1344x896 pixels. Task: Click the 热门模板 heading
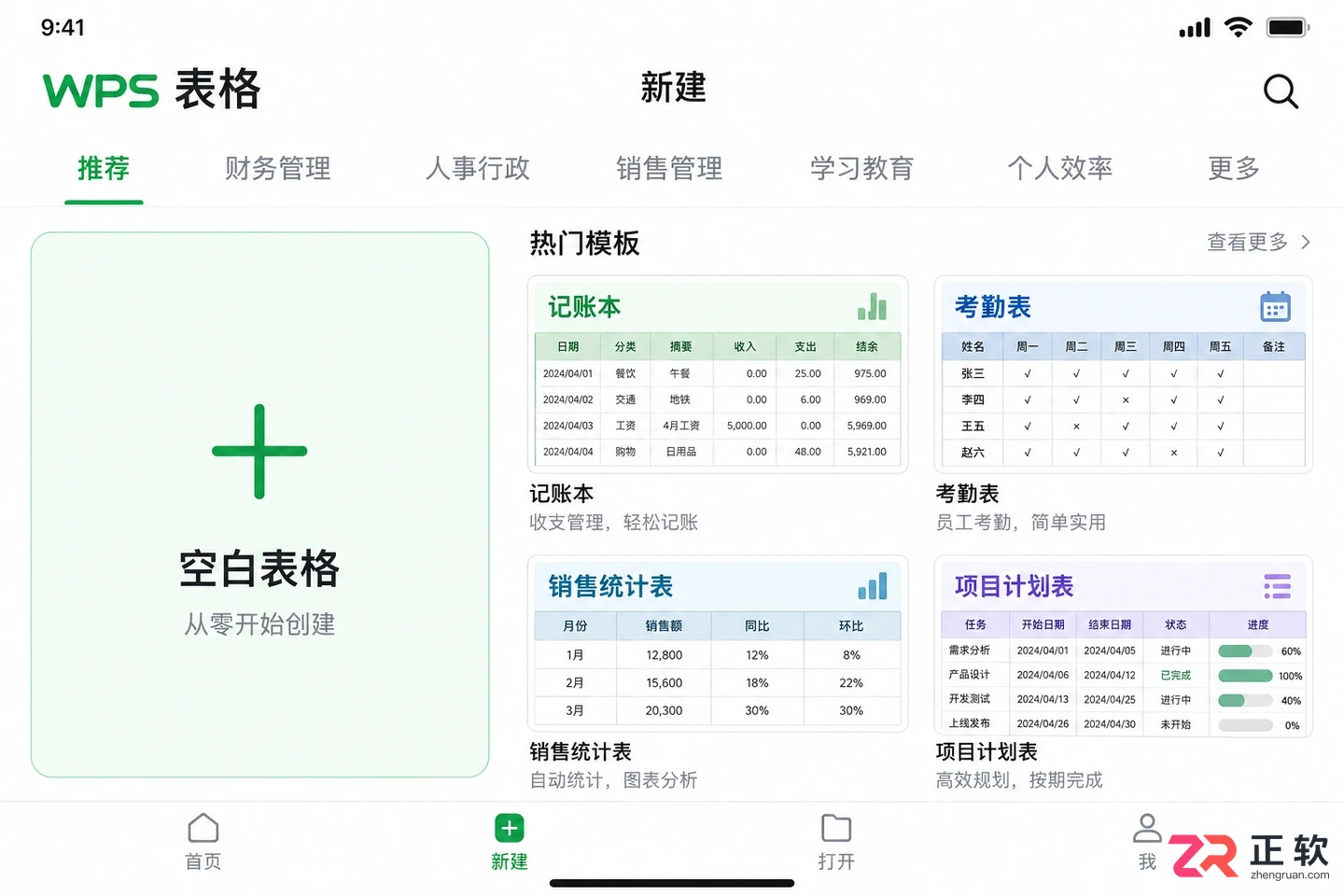pyautogui.click(x=584, y=244)
